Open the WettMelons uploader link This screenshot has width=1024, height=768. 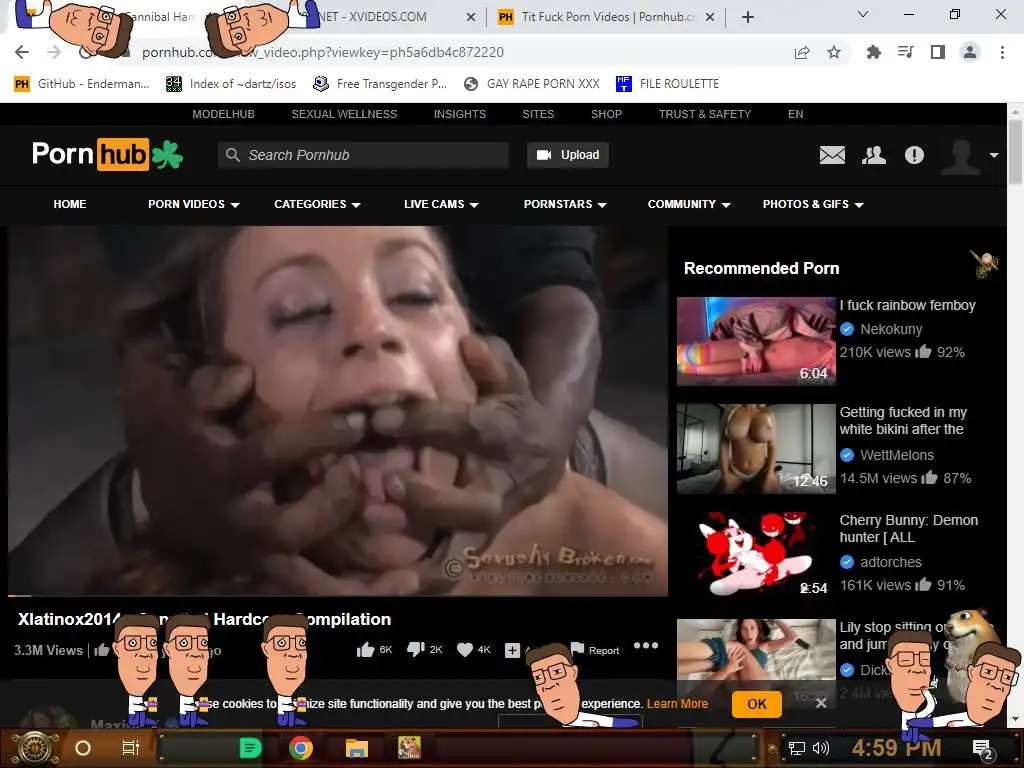[897, 455]
